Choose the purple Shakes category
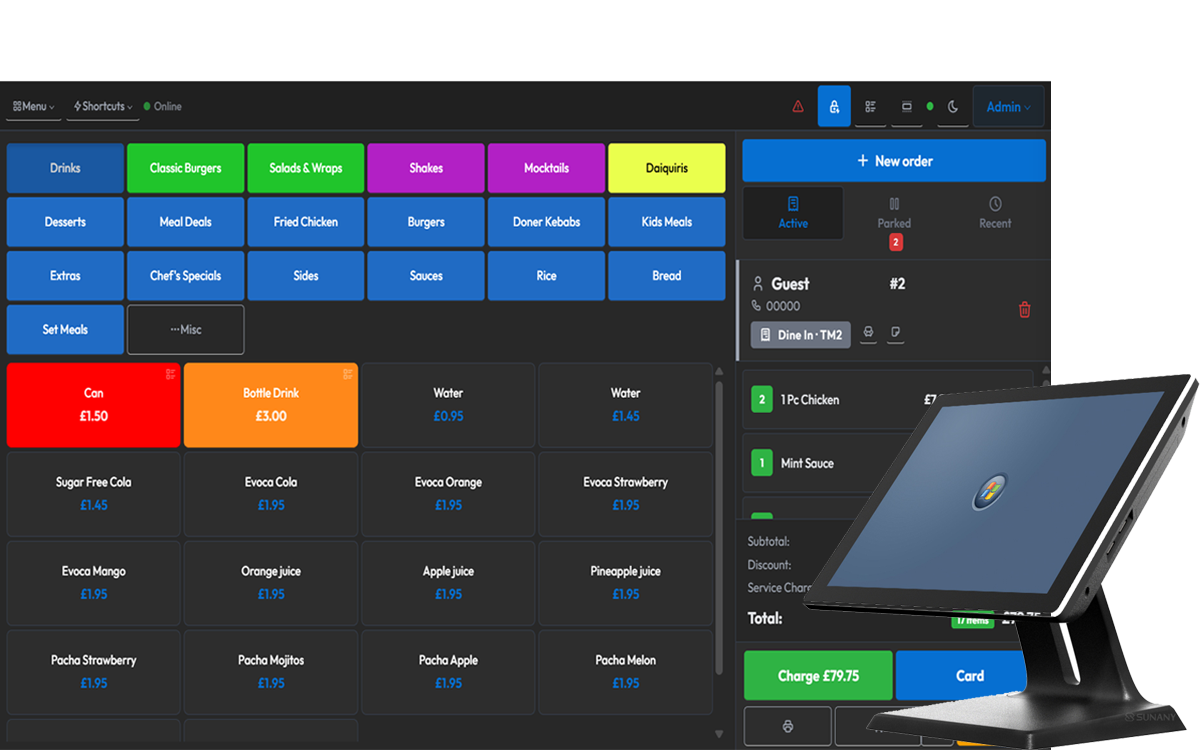Image resolution: width=1200 pixels, height=750 pixels. (426, 168)
